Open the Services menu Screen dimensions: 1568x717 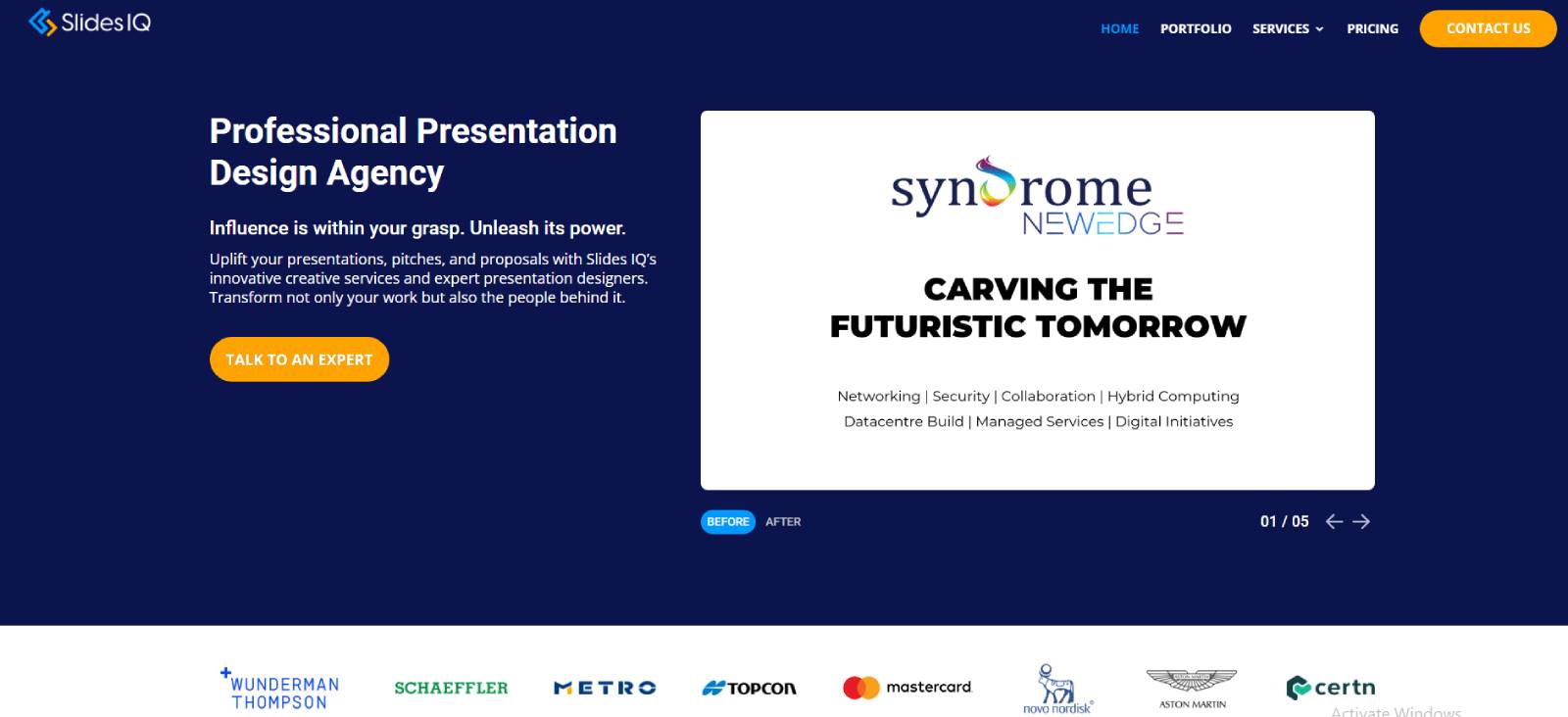1288,28
